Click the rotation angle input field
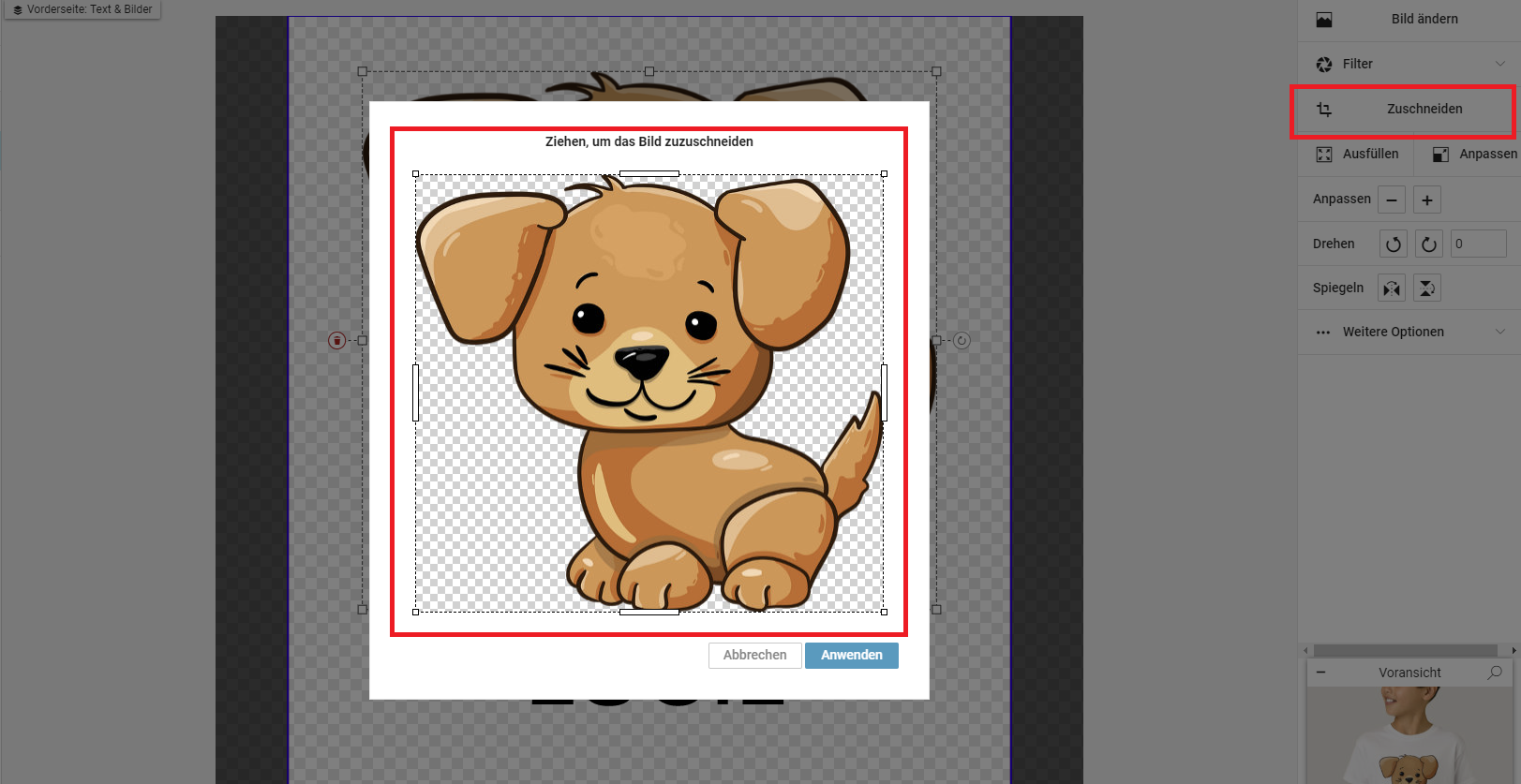1521x784 pixels. pyautogui.click(x=1477, y=244)
